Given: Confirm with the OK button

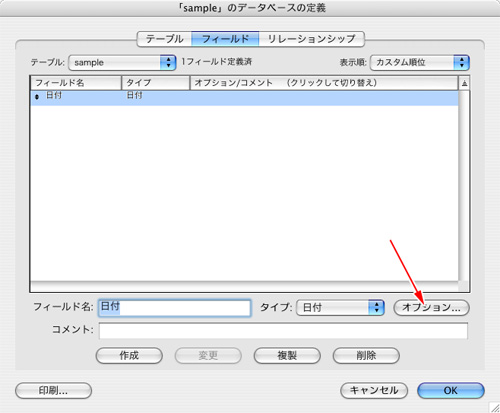Looking at the screenshot, I should [x=451, y=391].
